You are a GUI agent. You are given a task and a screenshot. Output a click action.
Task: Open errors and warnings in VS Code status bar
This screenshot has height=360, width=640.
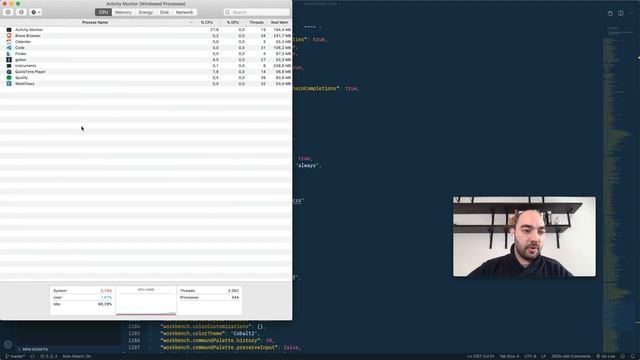[x=49, y=356]
